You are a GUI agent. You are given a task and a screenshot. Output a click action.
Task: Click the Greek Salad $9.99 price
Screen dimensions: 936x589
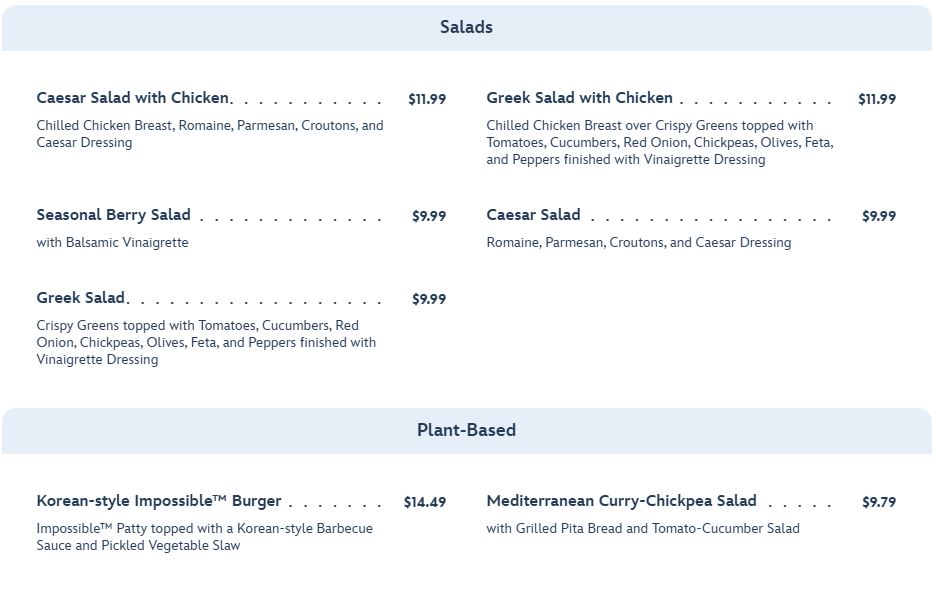[429, 299]
